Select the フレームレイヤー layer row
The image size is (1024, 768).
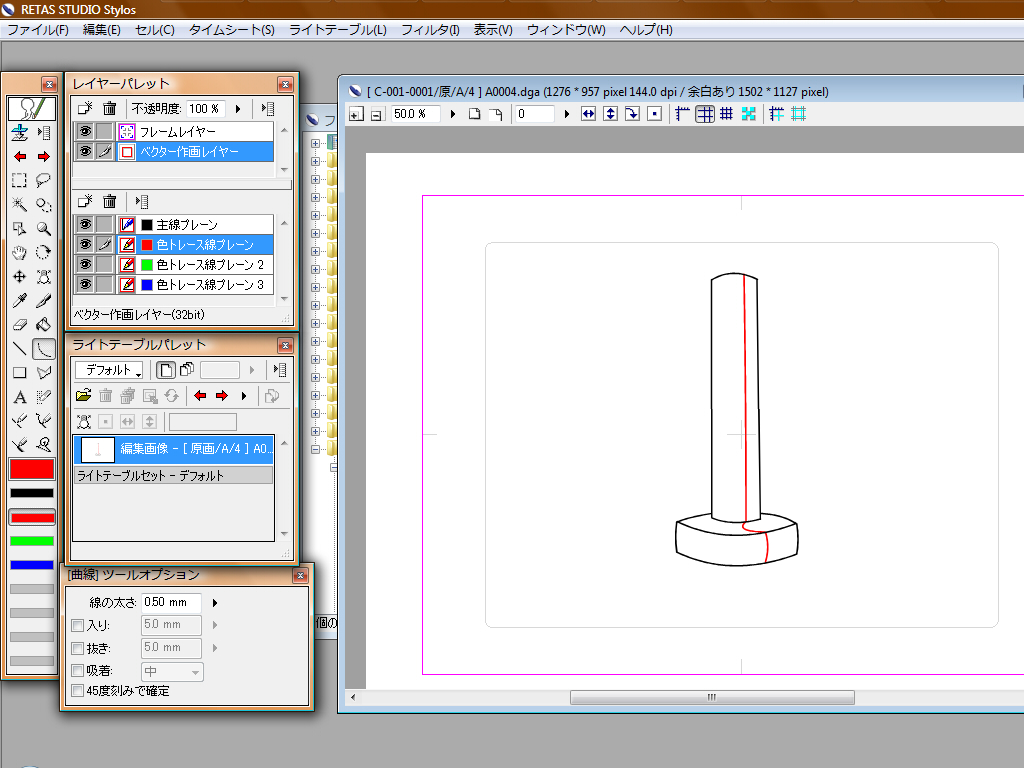[195, 131]
